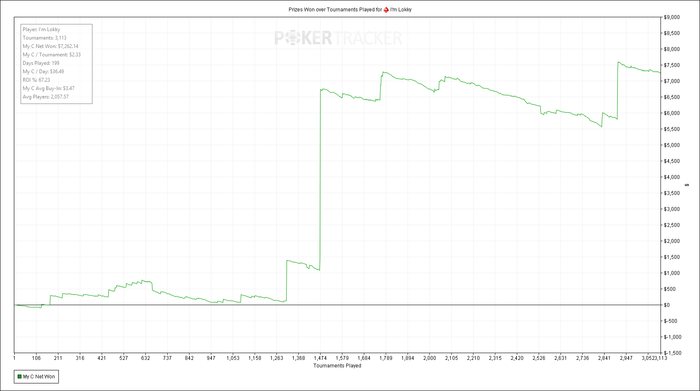Click the 1,894 x-axis tick label
The height and width of the screenshot is (391, 700).
(x=408, y=358)
